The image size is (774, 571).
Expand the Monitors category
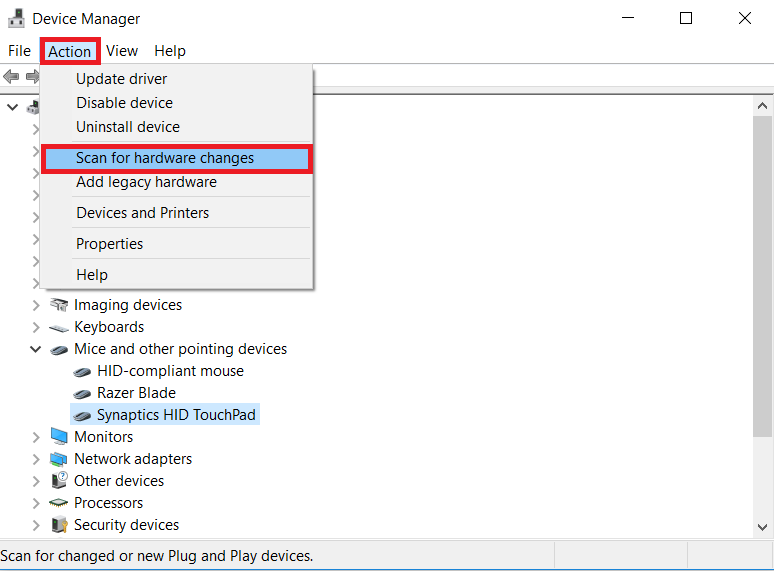(36, 437)
